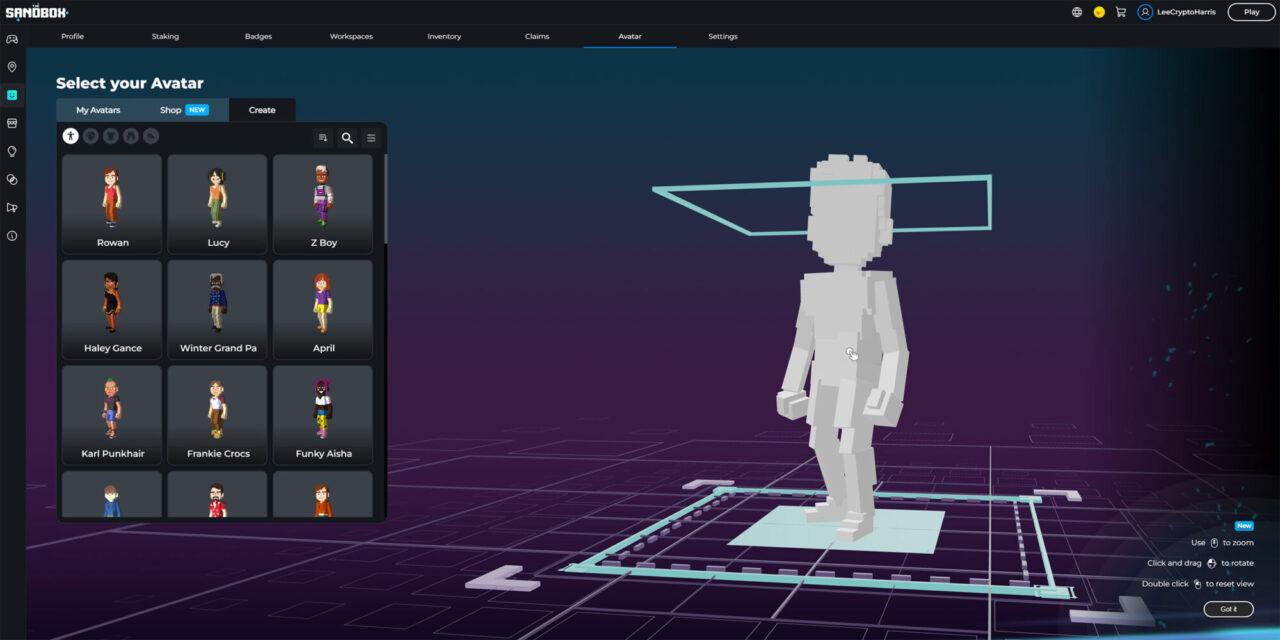Image resolution: width=1280 pixels, height=640 pixels.
Task: Select the Haley Gance avatar
Action: coord(112,309)
